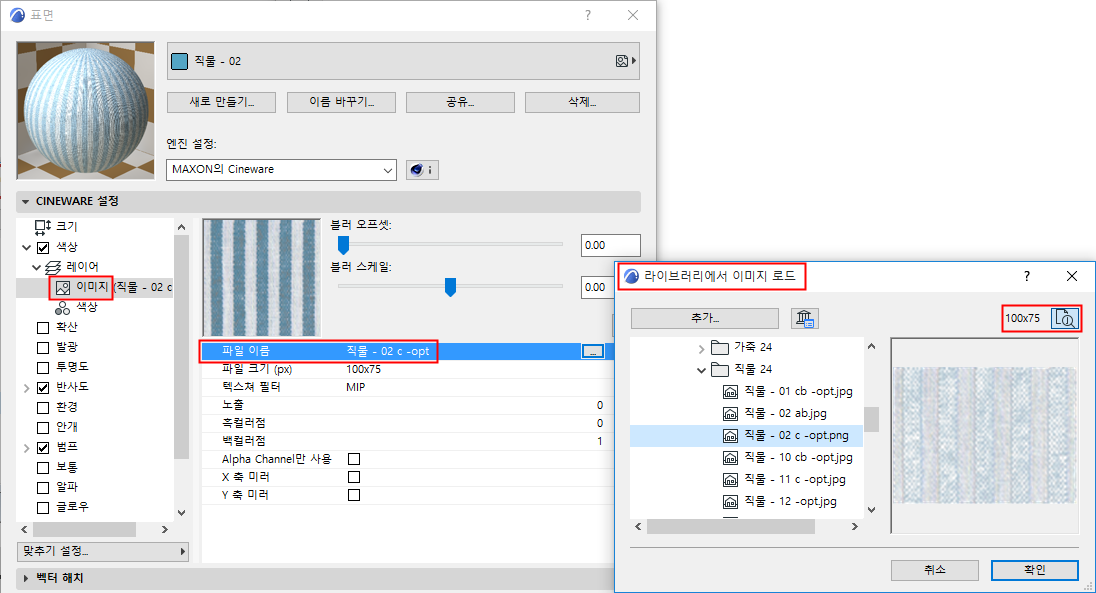Click help question mark in image load dialog

click(x=1027, y=276)
